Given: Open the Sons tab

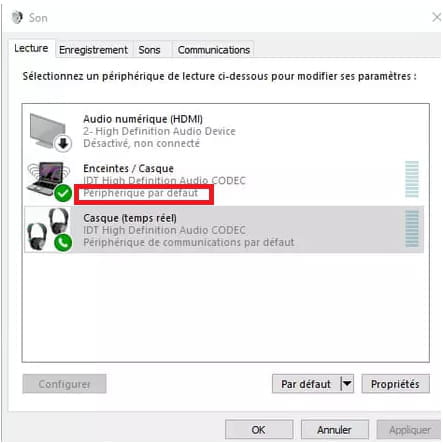Looking at the screenshot, I should 149,50.
